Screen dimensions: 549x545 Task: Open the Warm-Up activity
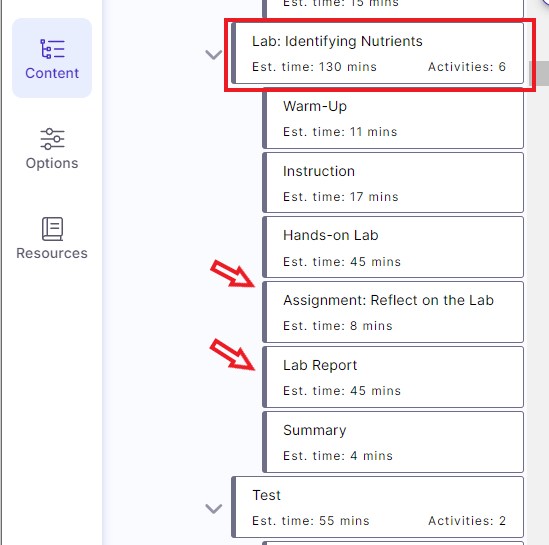(x=393, y=118)
